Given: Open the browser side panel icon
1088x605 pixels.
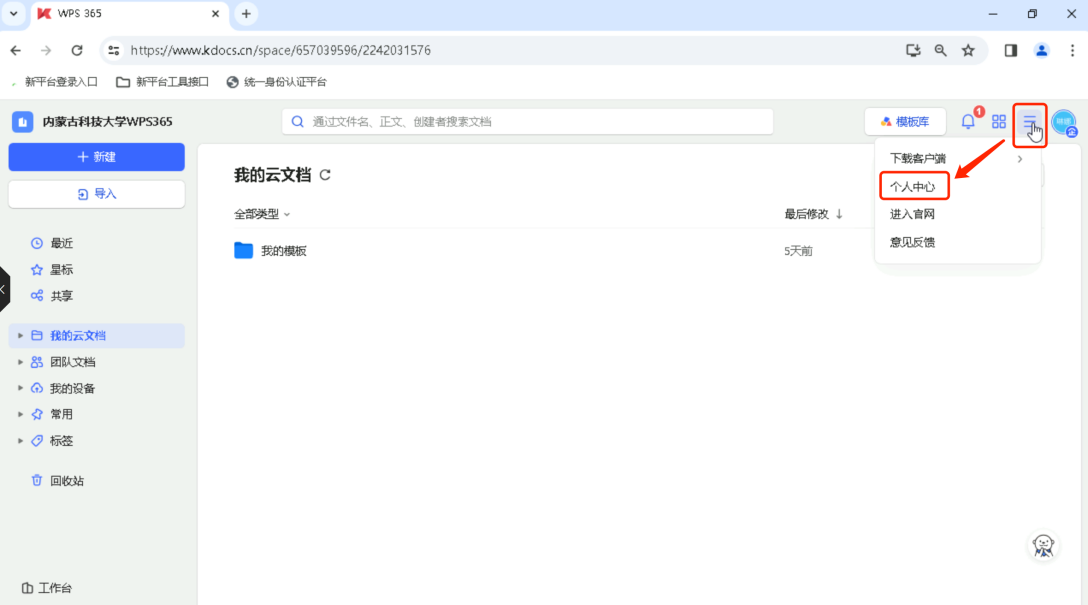Looking at the screenshot, I should (1010, 49).
